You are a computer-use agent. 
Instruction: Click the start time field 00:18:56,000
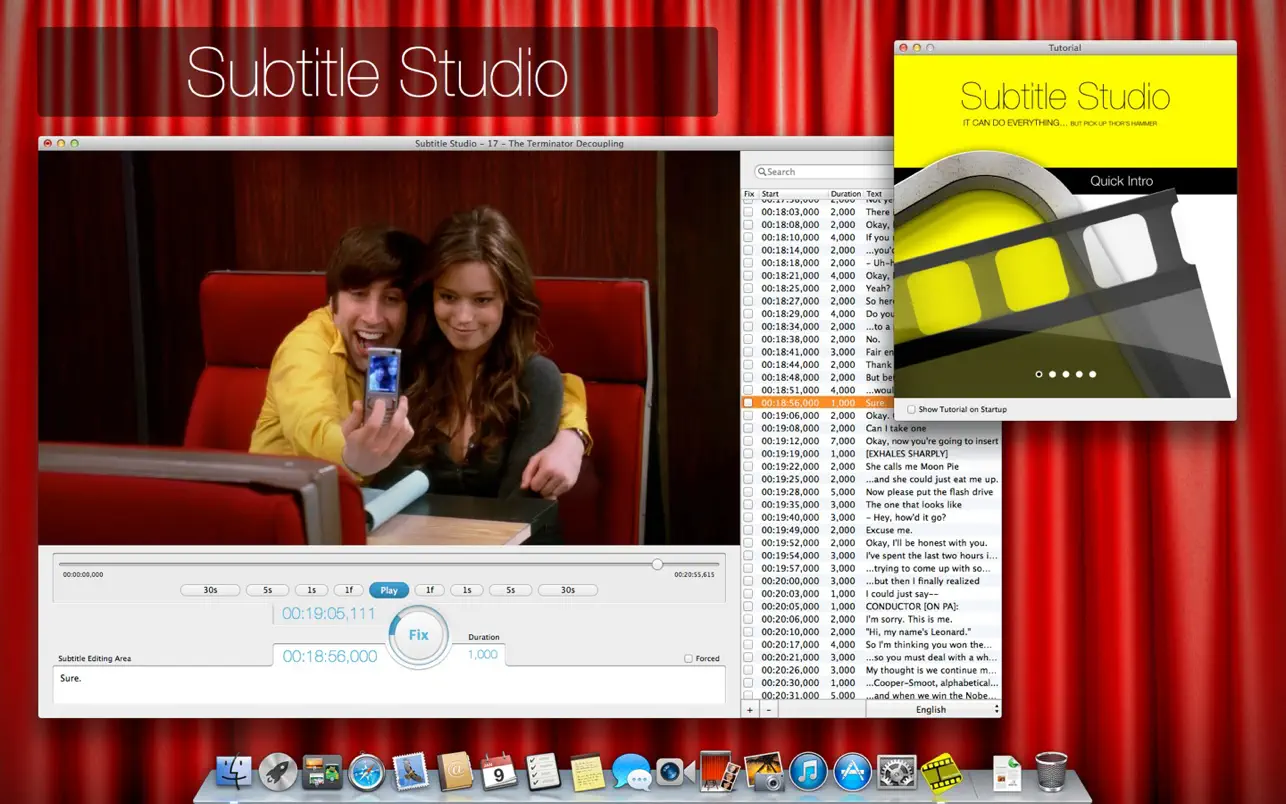pos(330,656)
